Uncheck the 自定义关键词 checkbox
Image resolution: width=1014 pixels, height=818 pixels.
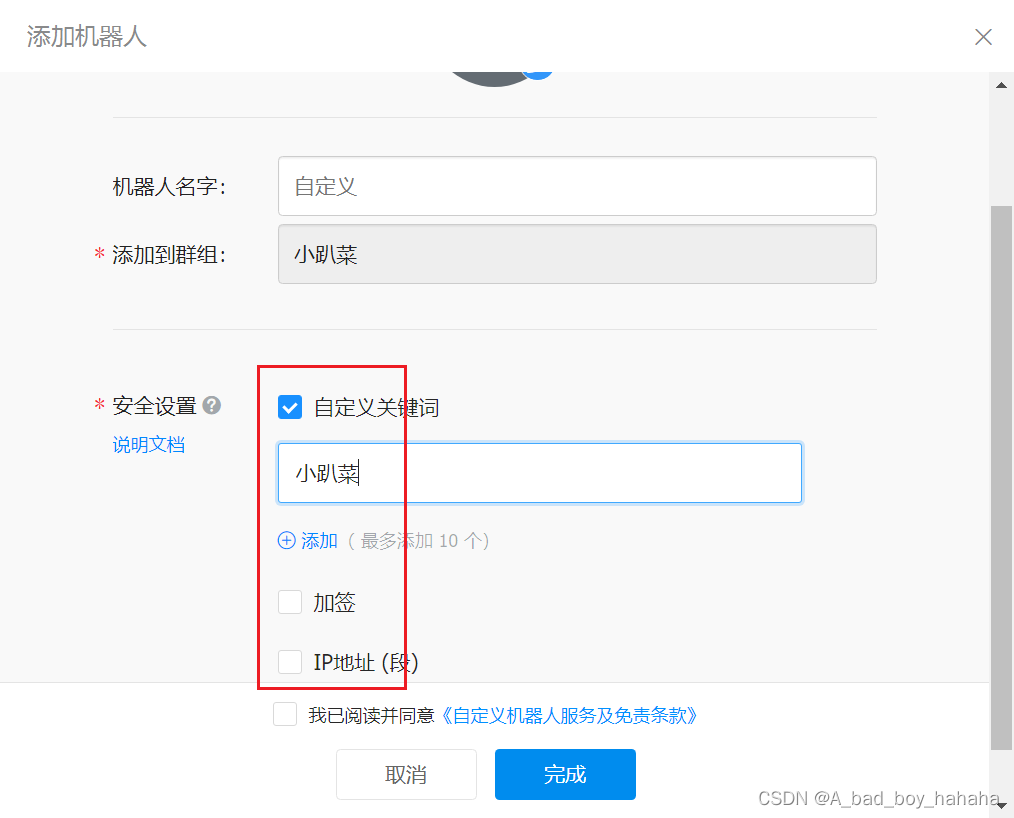pos(290,407)
